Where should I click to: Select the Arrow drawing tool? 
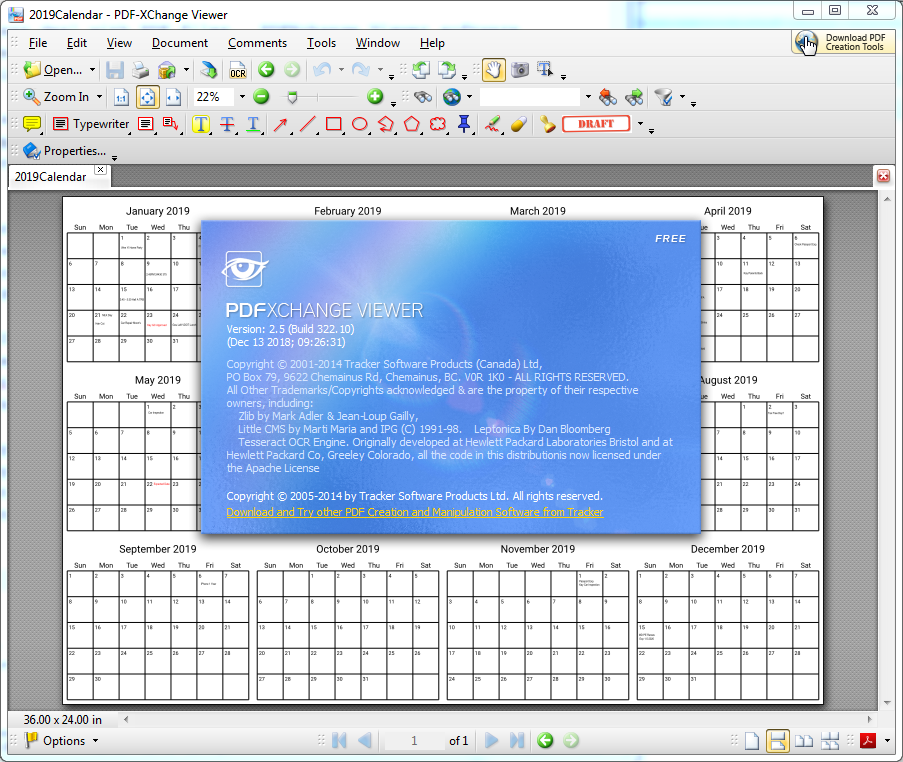pyautogui.click(x=280, y=124)
